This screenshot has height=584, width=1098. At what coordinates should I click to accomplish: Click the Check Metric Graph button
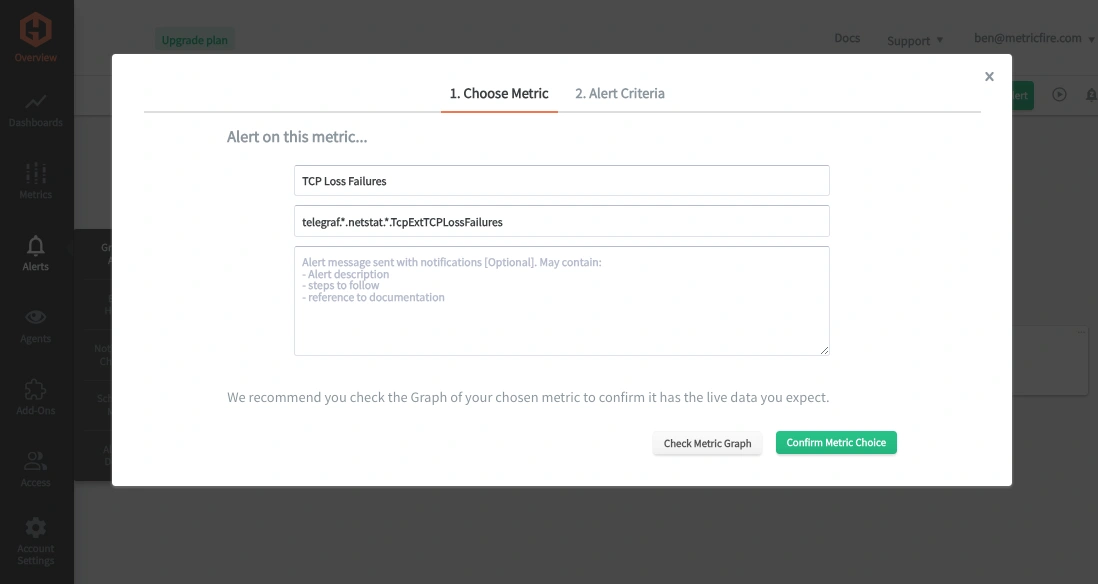[707, 443]
